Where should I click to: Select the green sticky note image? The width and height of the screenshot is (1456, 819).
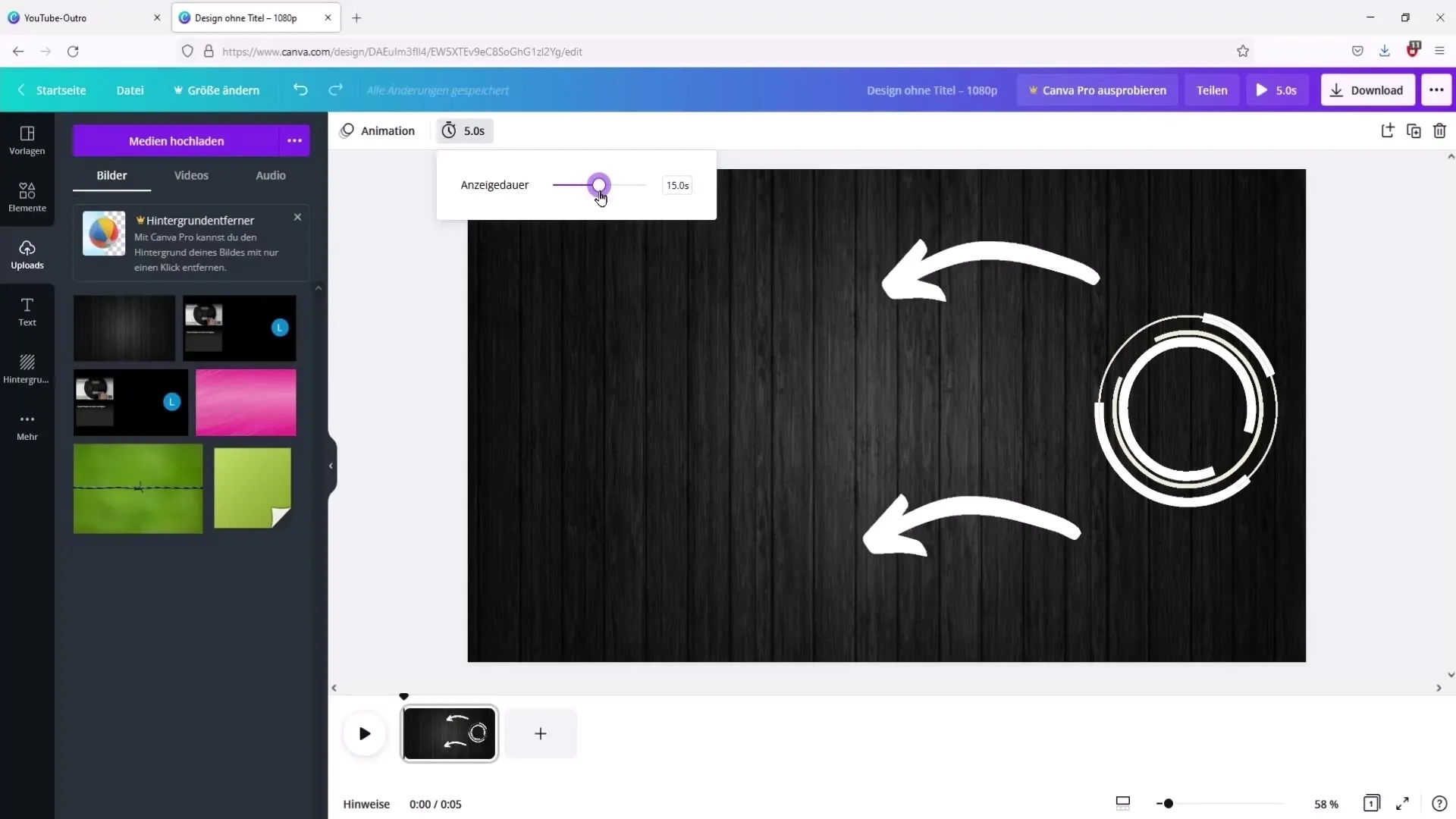click(253, 487)
